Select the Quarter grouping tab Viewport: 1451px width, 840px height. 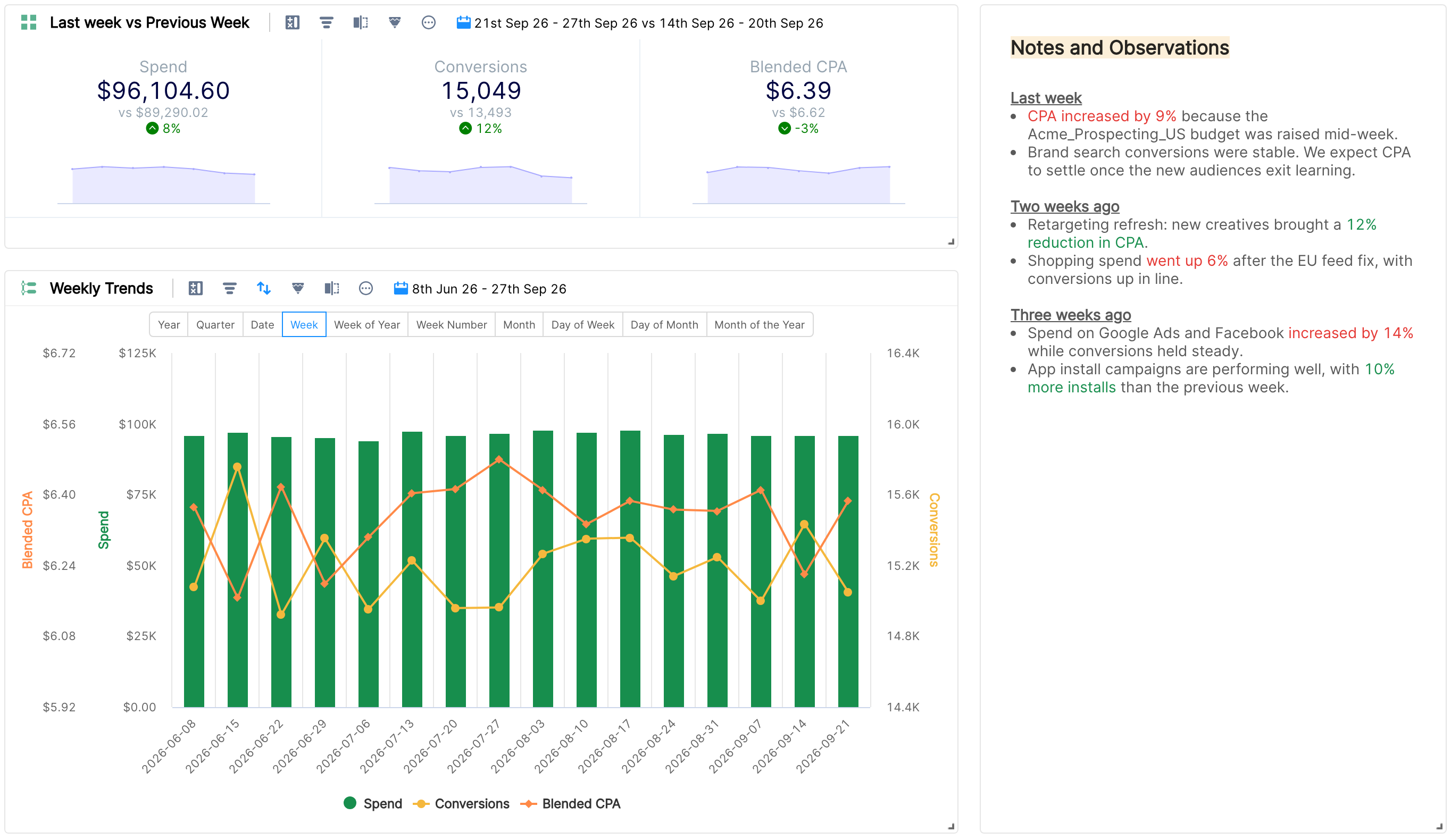point(215,324)
